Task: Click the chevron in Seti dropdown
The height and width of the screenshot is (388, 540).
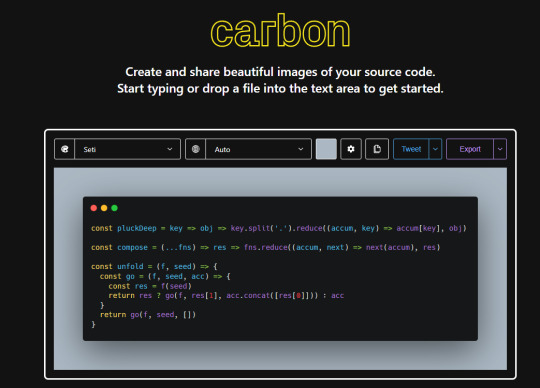Action: (170, 149)
